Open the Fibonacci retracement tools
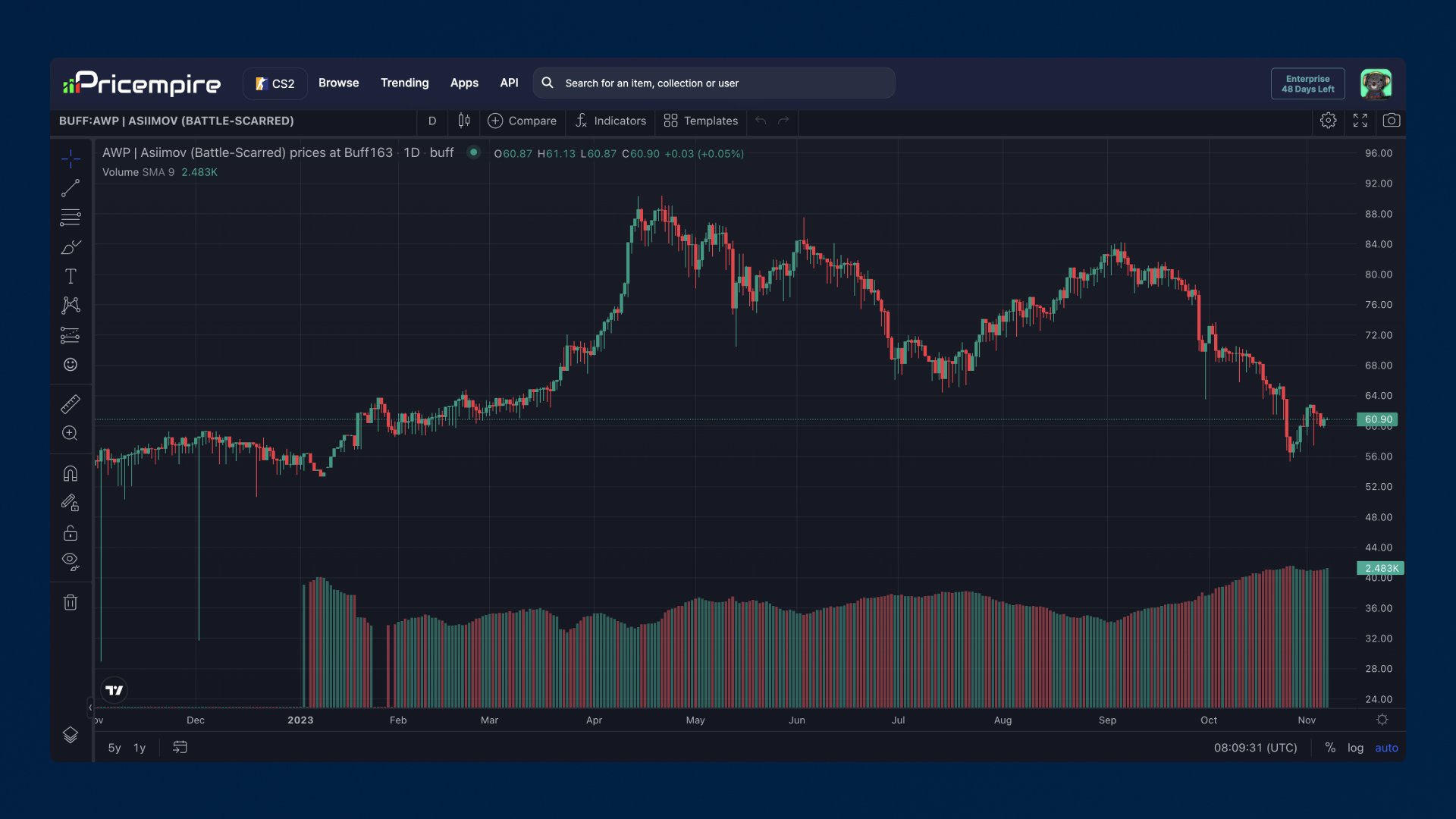 pos(71,218)
